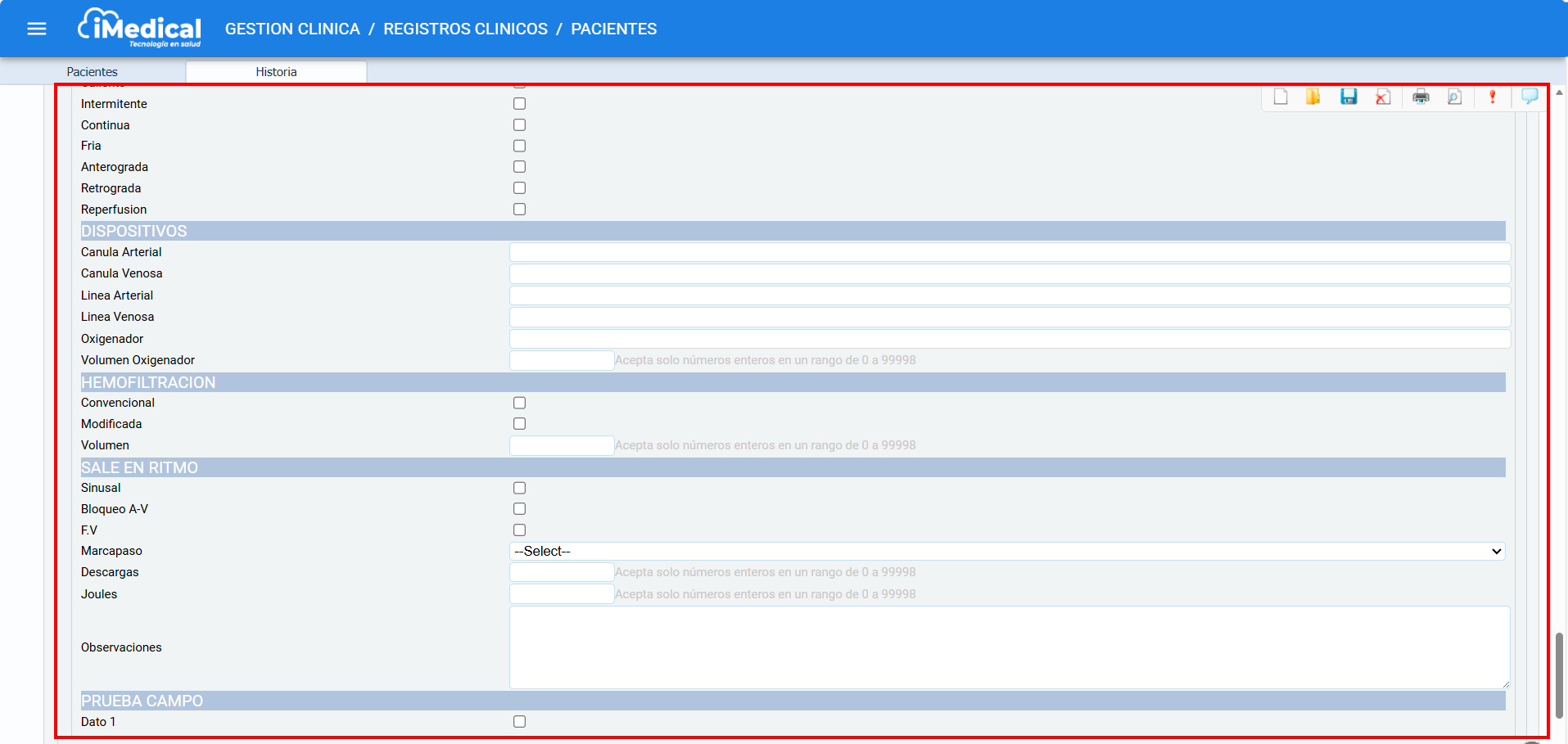
Task: Select the Historia tab
Action: click(x=276, y=72)
